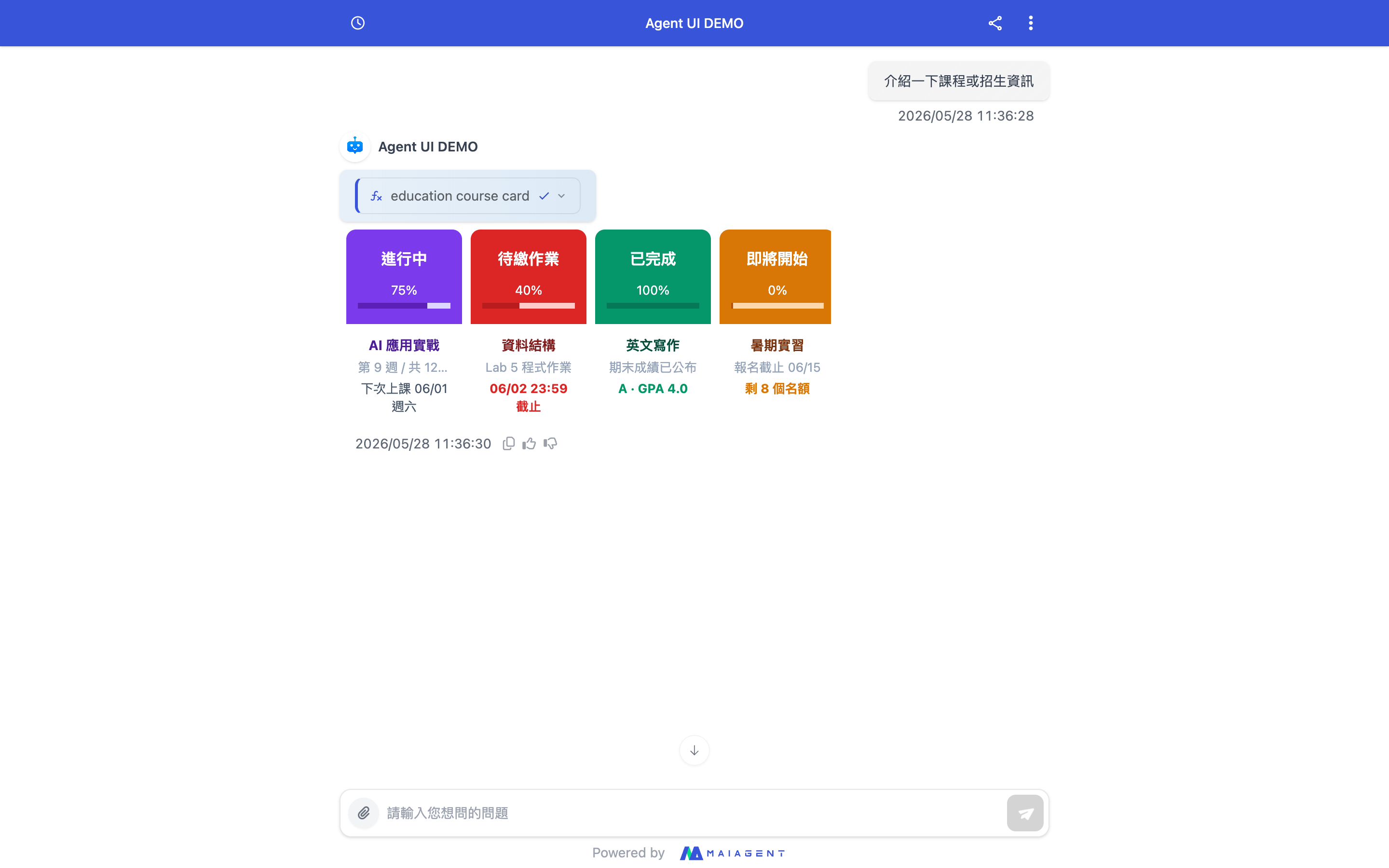Click the 第 9 週 / 共 12... subtitle
Screen dimensions: 1389x868
(403, 367)
